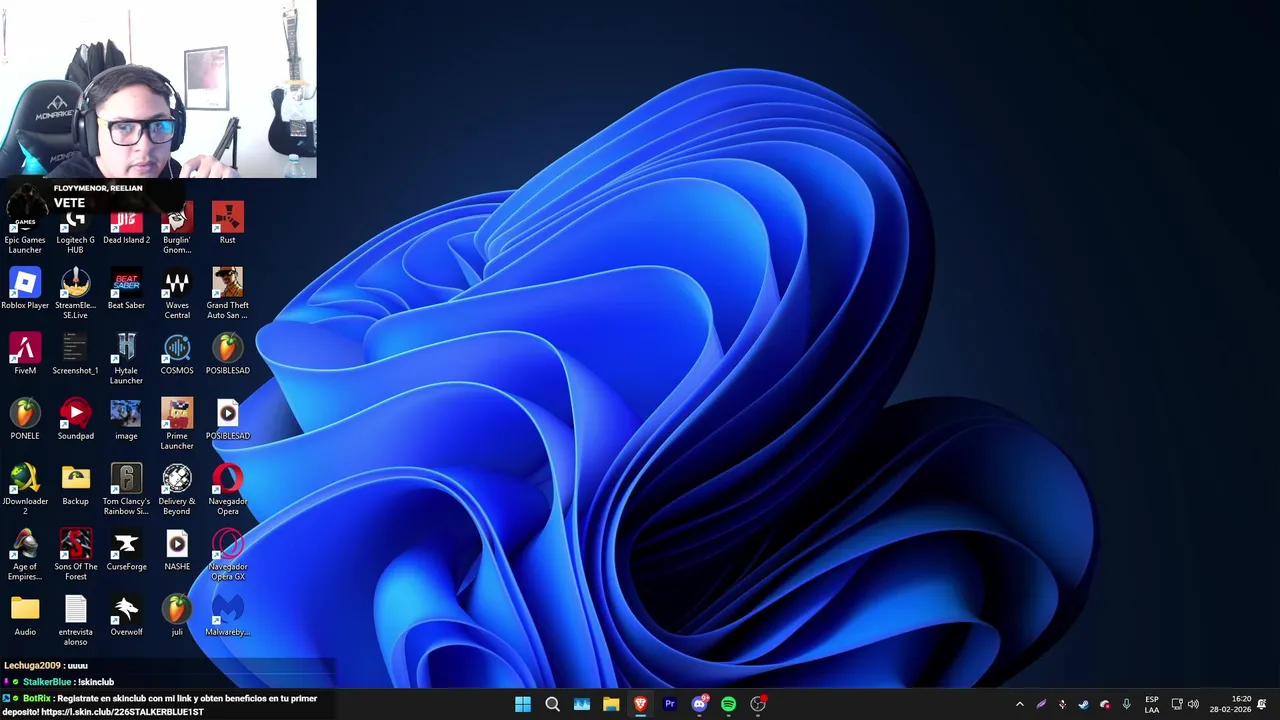Open the notification bell in the taskbar

point(1262,704)
